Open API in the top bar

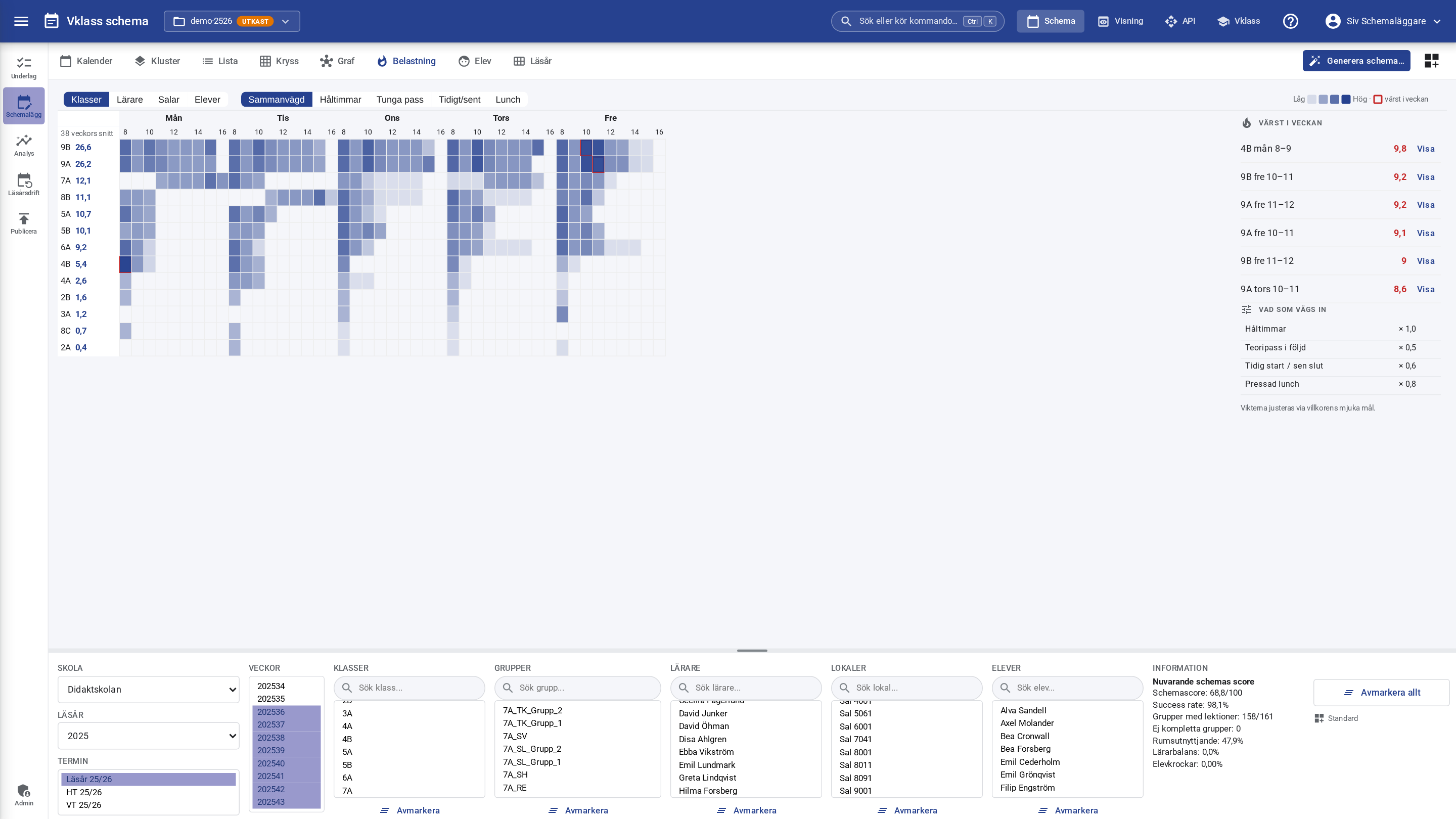(x=1180, y=21)
